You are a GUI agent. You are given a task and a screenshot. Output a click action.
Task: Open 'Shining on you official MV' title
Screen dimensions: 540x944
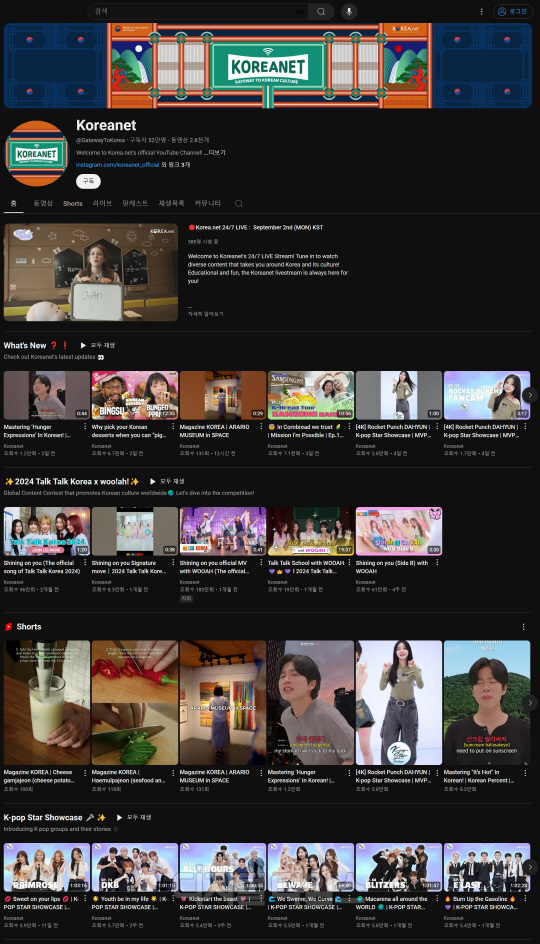[214, 567]
